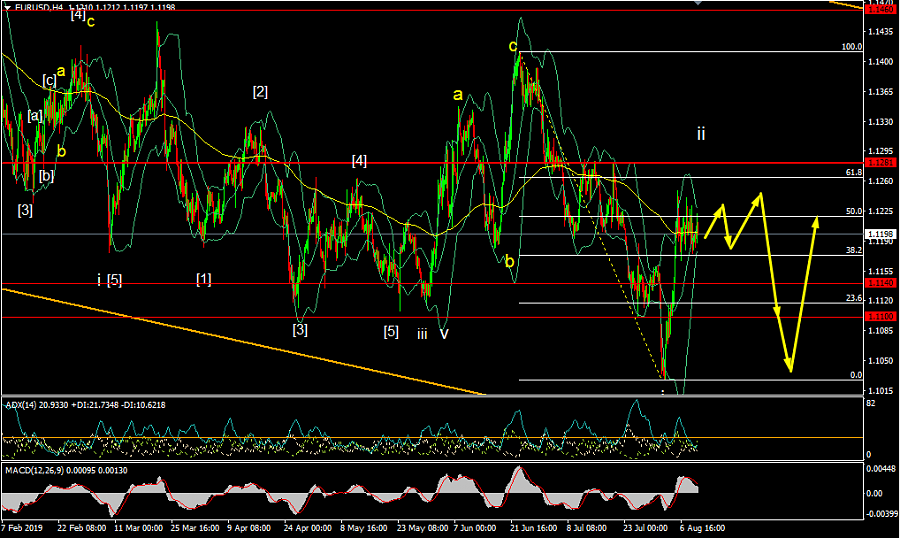Select the Fibonacci 50.0 level label

tap(853, 211)
